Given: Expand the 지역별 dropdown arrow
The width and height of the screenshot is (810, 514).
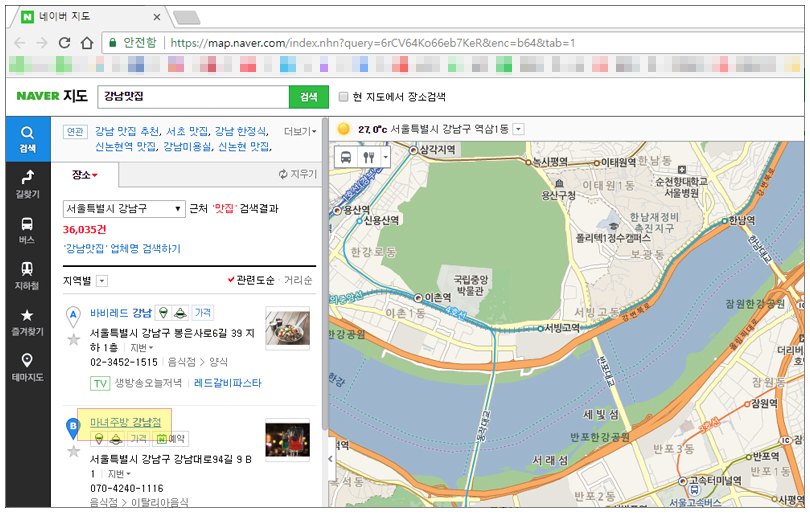Looking at the screenshot, I should [102, 281].
